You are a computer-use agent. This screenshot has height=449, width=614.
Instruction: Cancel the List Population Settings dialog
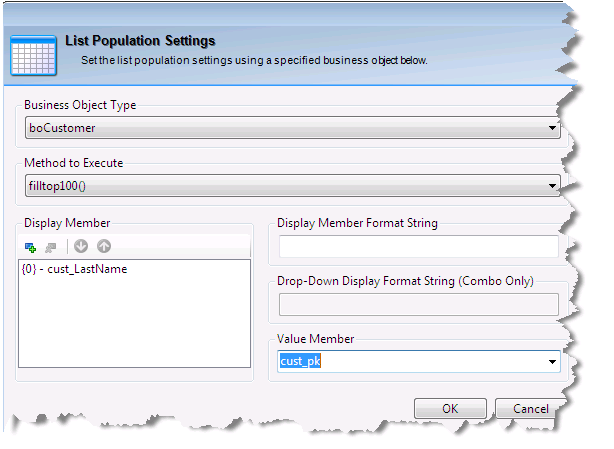click(x=529, y=409)
